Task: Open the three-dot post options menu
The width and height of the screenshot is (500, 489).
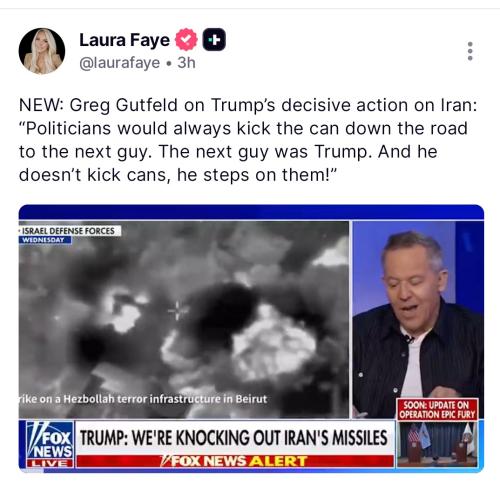Action: (470, 51)
